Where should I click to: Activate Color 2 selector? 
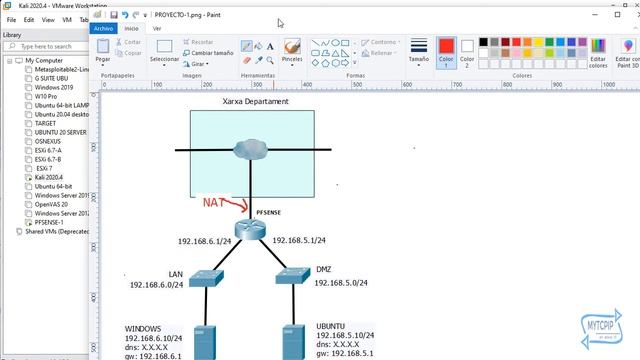(467, 53)
